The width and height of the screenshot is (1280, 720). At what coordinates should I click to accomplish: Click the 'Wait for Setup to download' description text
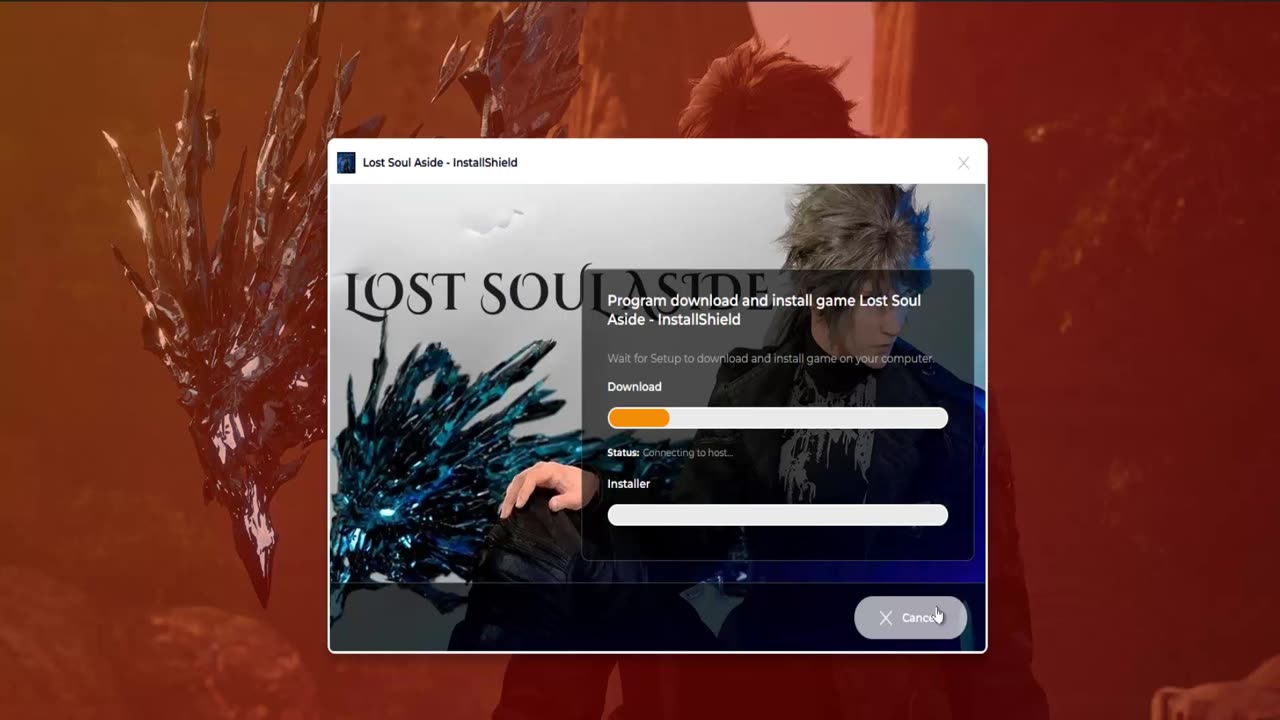(x=770, y=358)
